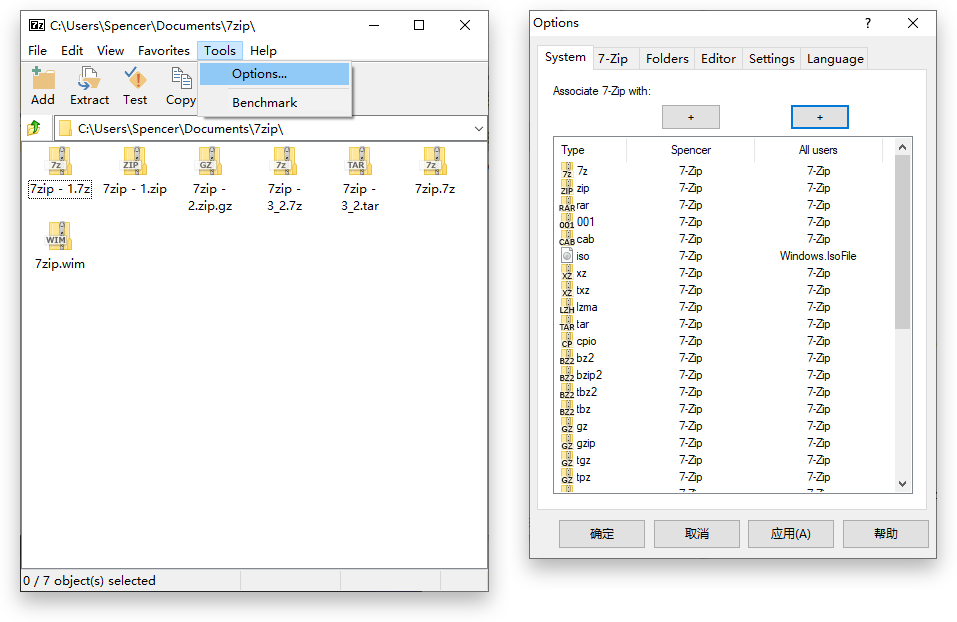Open the View menu
Image resolution: width=957 pixels, height=622 pixels.
[x=110, y=51]
